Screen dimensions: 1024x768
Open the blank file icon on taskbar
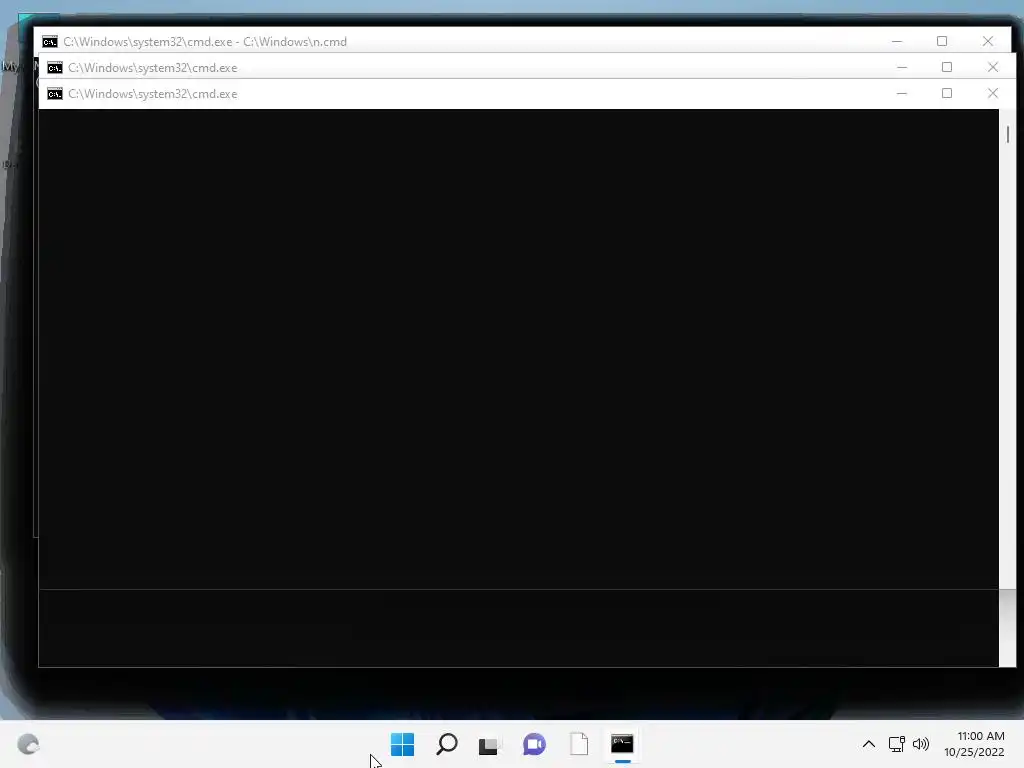pyautogui.click(x=579, y=744)
